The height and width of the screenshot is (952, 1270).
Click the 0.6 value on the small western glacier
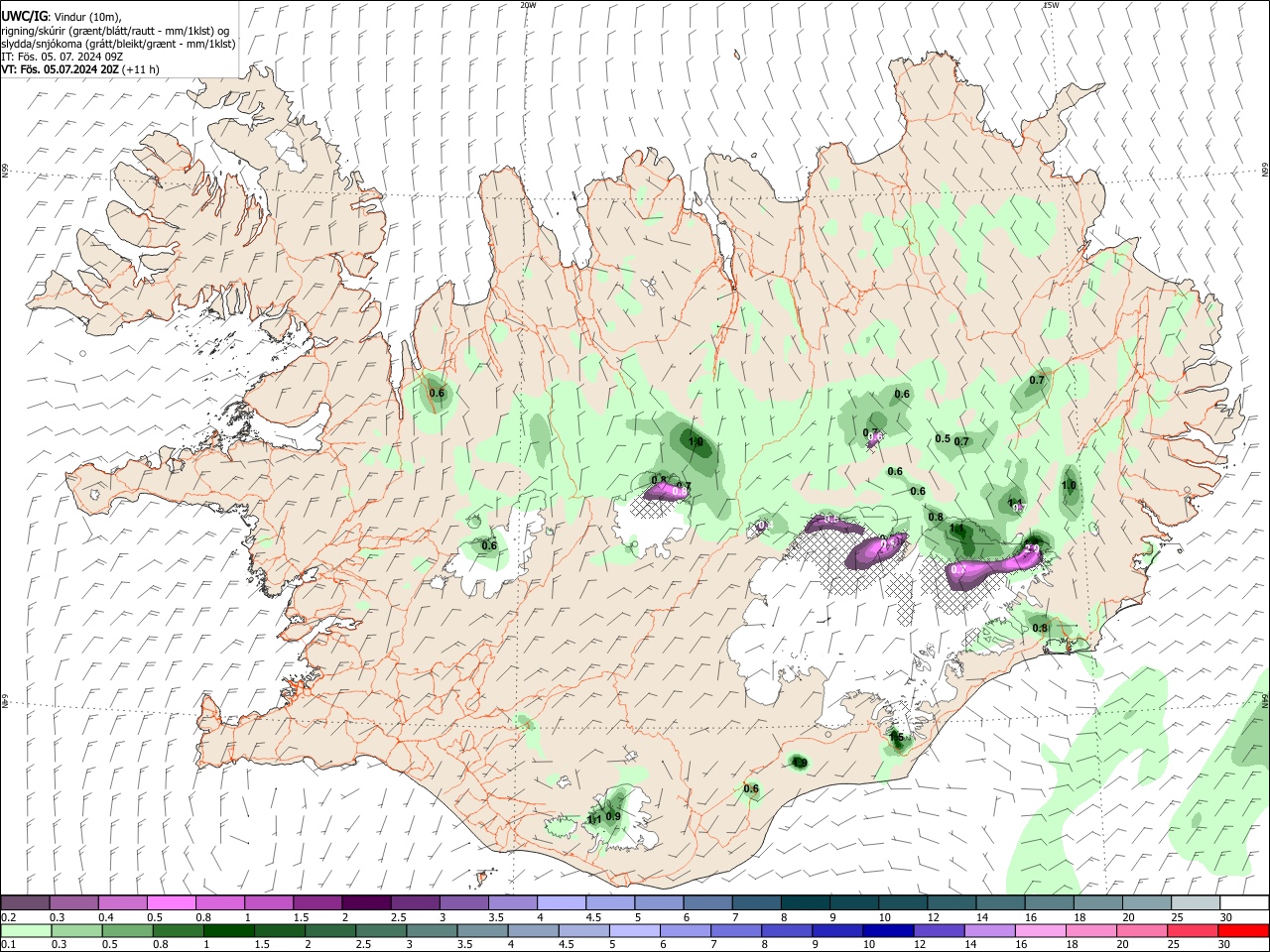[x=489, y=545]
